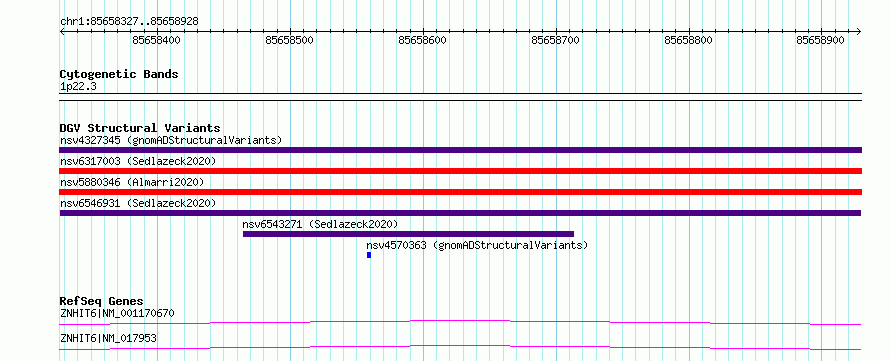Open the ZNHIT6|NM_017953 transcript label
This screenshot has width=890, height=361.
[x=108, y=339]
